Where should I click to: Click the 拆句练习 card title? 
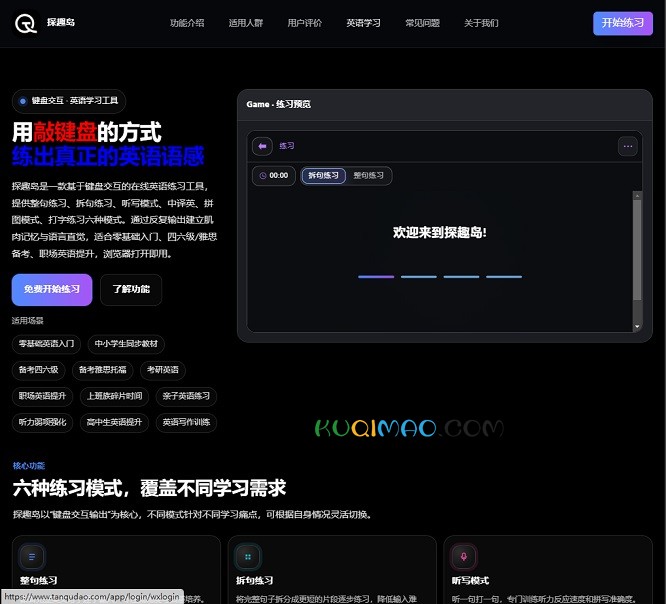coord(254,581)
